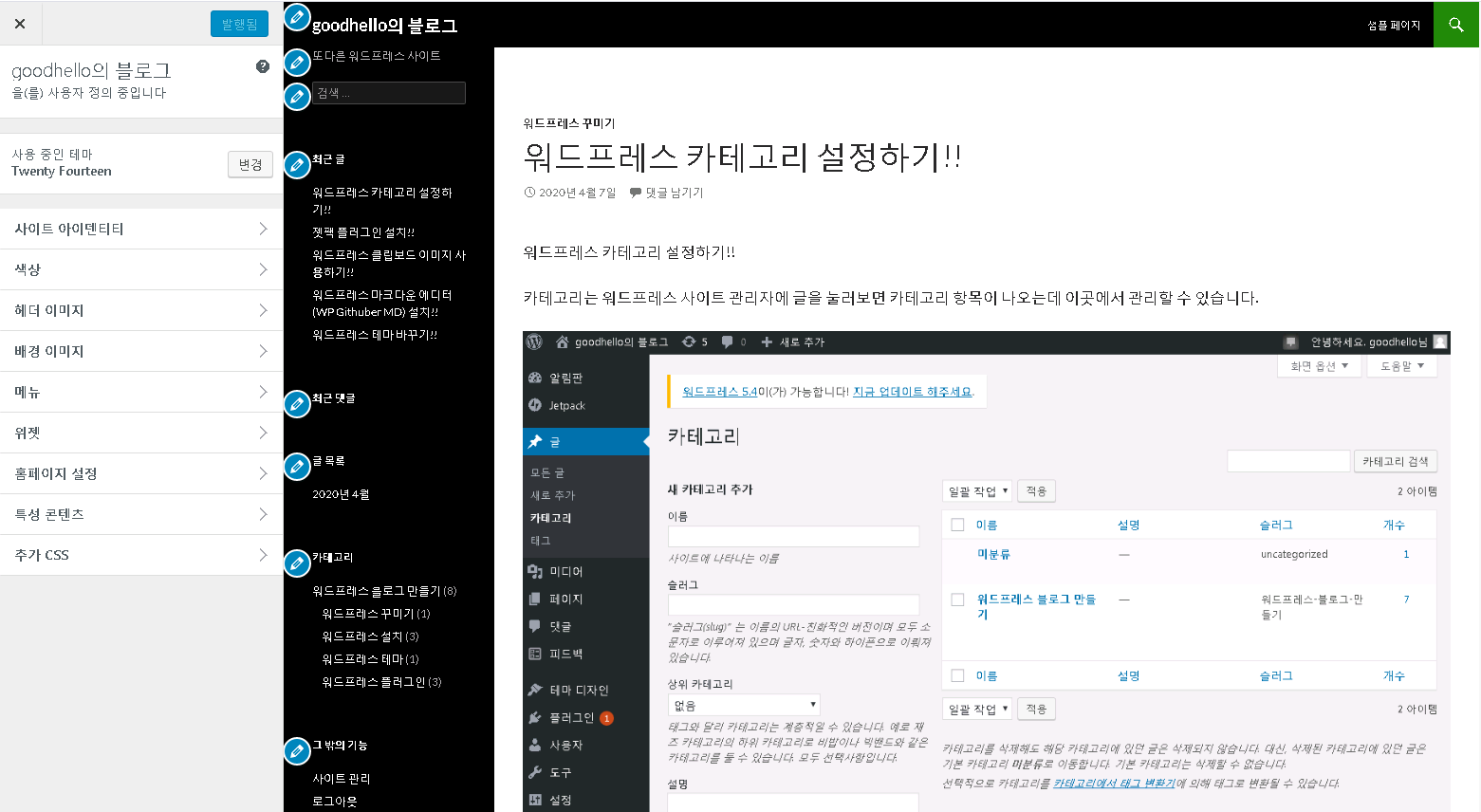
Task: Click the 테마 디자인 appearance brush icon
Action: coord(535,690)
